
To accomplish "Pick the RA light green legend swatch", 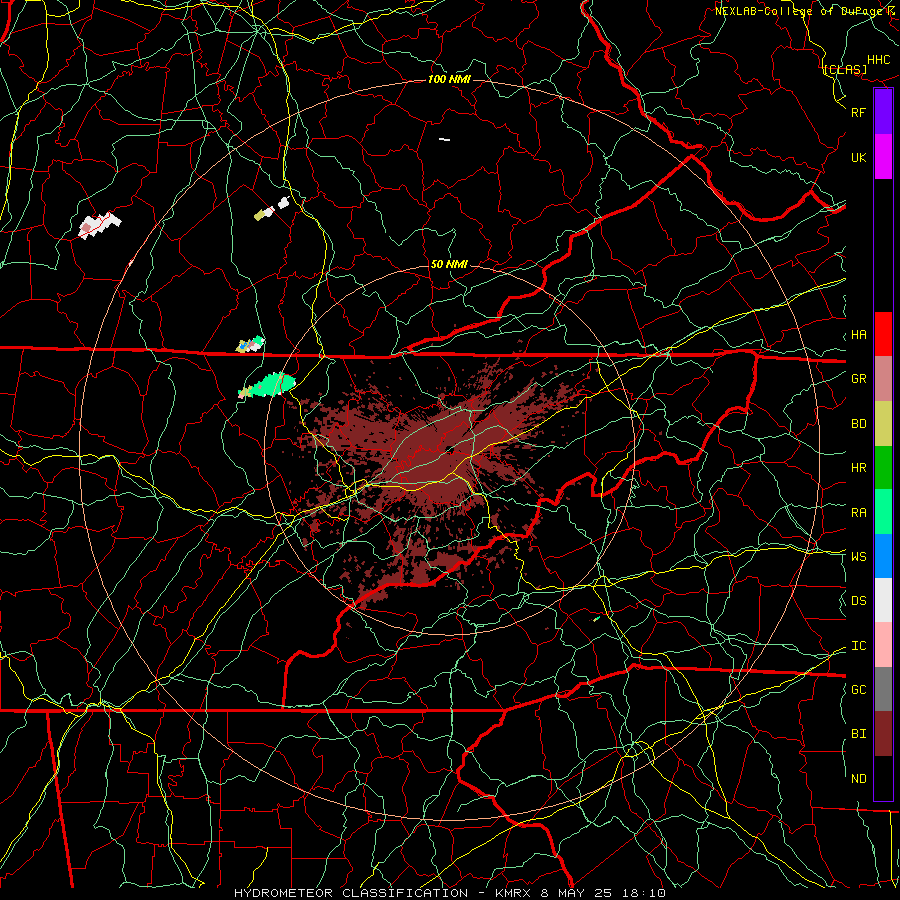I will pyautogui.click(x=883, y=512).
